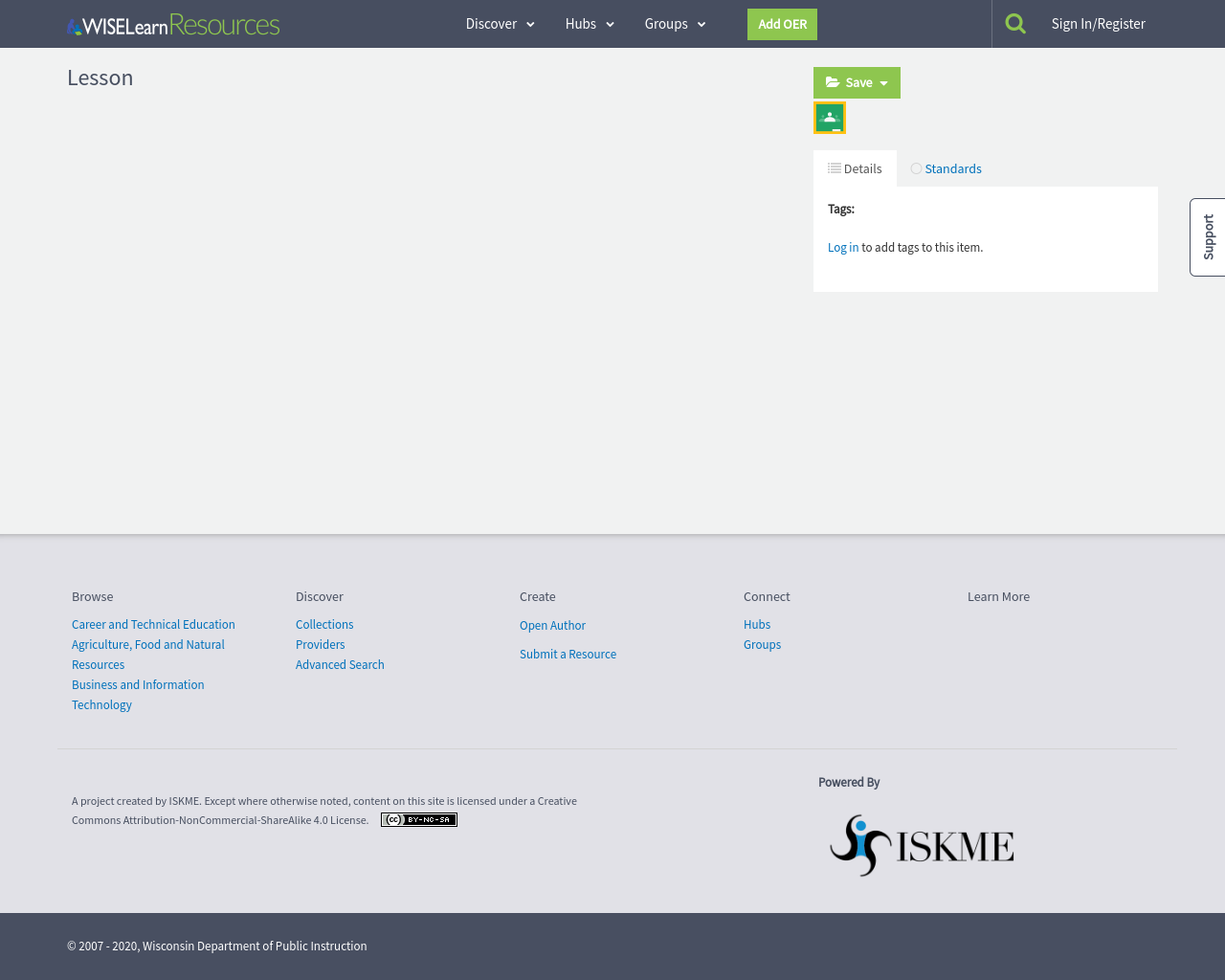
Task: Open the Providers footer link
Action: click(x=320, y=644)
